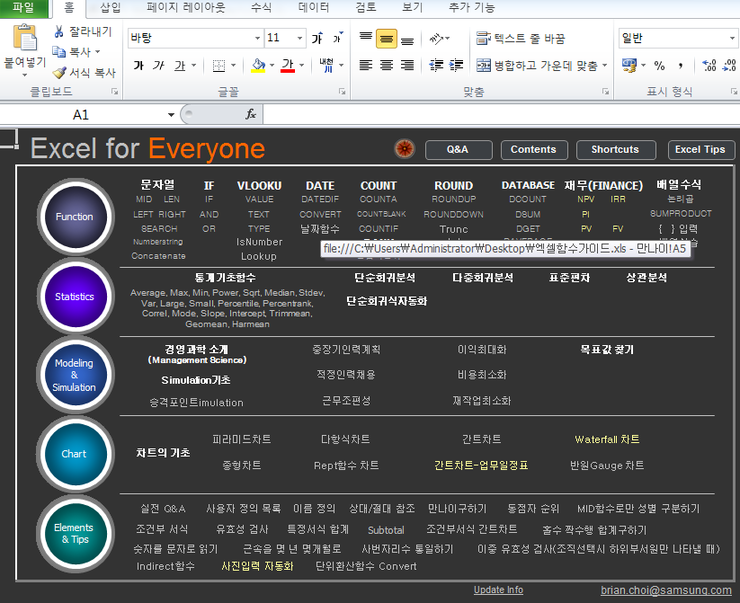The width and height of the screenshot is (740, 603).
Task: Click the Statistics circle button
Action: (x=75, y=297)
